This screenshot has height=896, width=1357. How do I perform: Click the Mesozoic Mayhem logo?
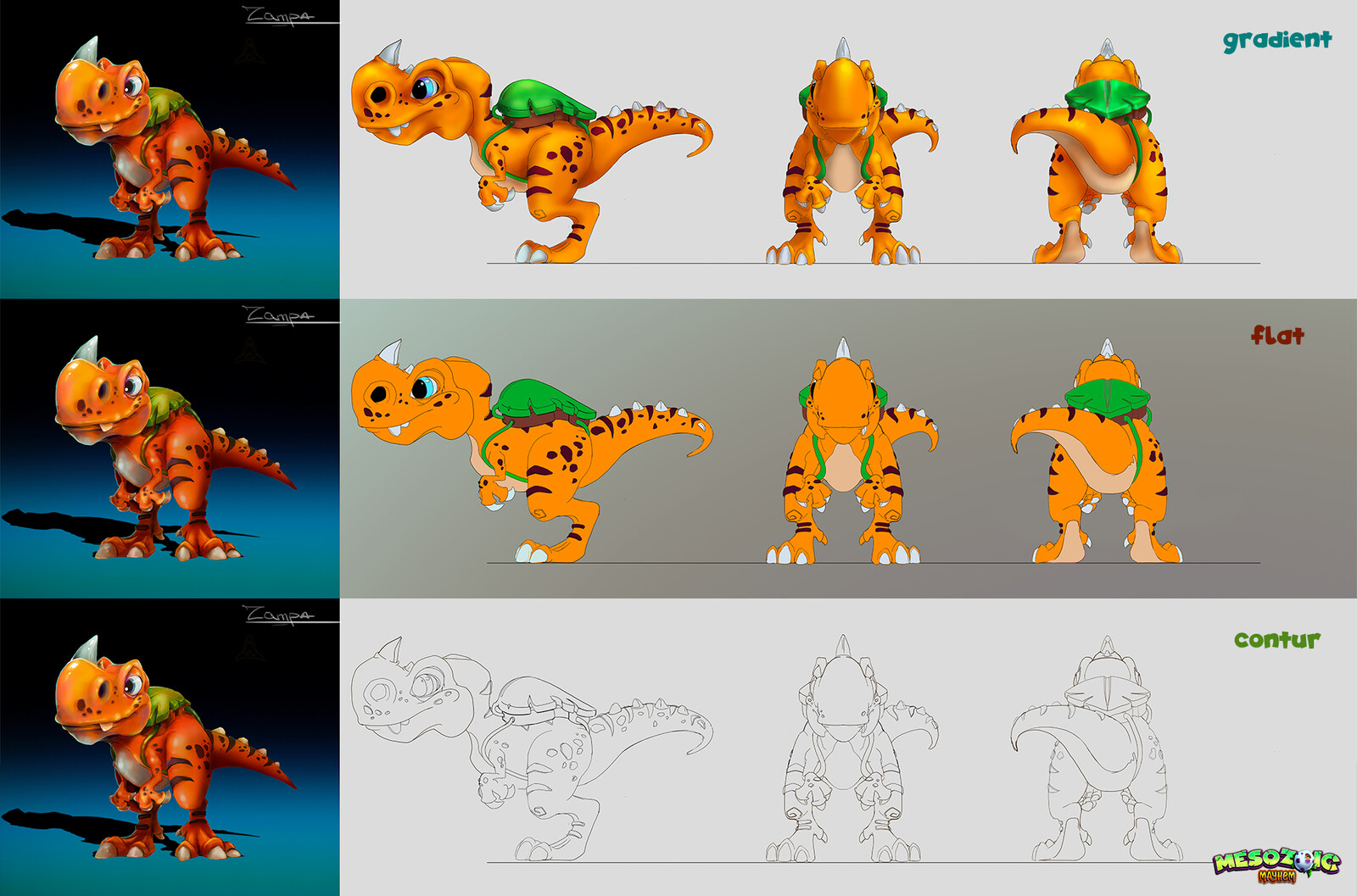coord(1276,865)
